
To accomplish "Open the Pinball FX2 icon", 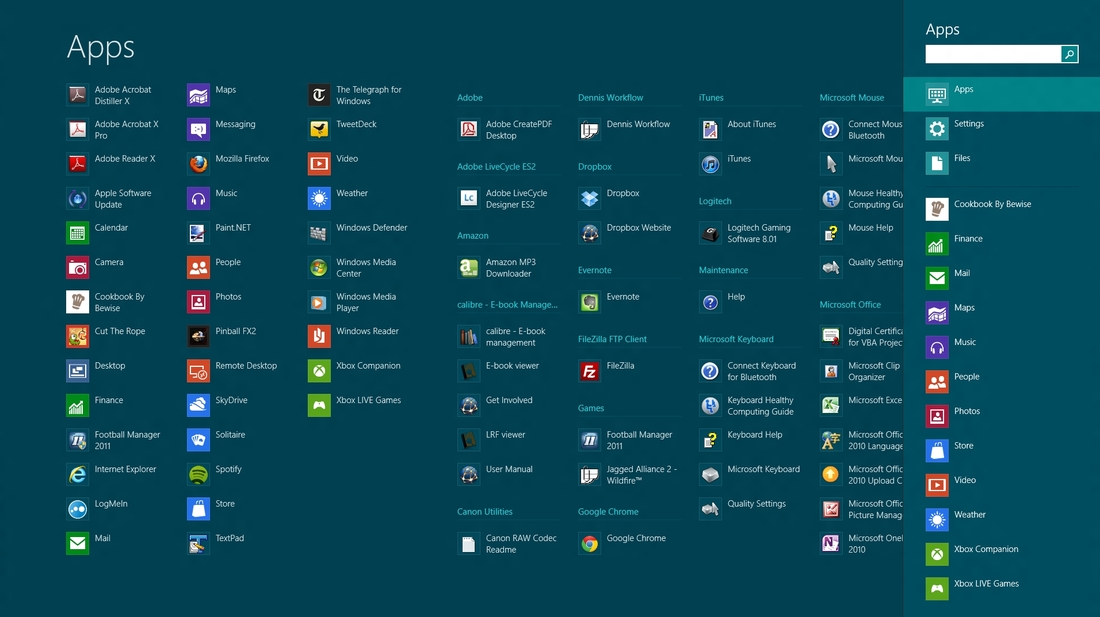I will [x=198, y=336].
